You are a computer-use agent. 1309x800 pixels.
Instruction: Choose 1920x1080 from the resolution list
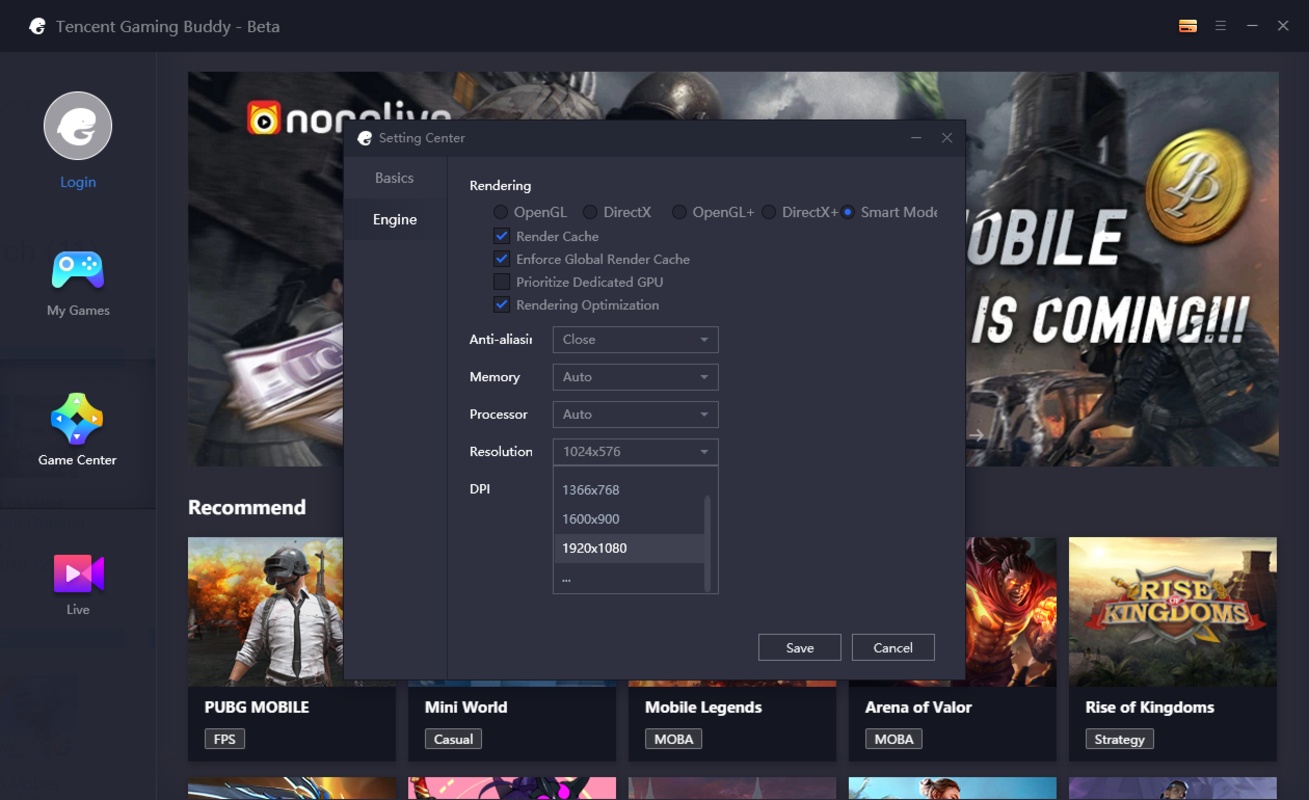click(x=595, y=548)
